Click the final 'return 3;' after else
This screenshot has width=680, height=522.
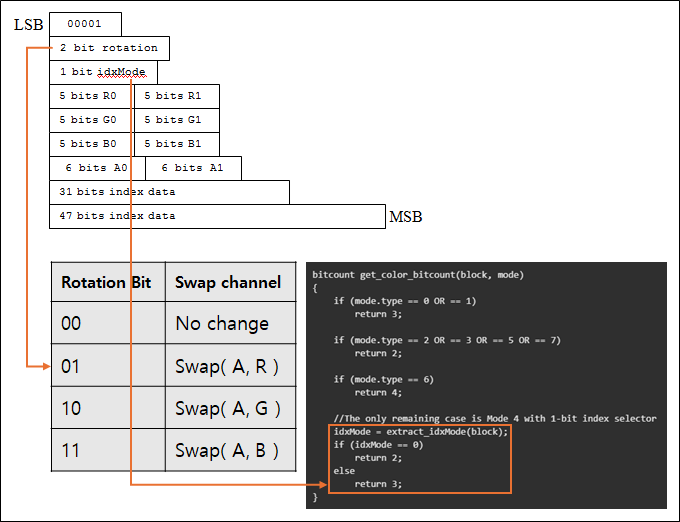click(x=378, y=484)
